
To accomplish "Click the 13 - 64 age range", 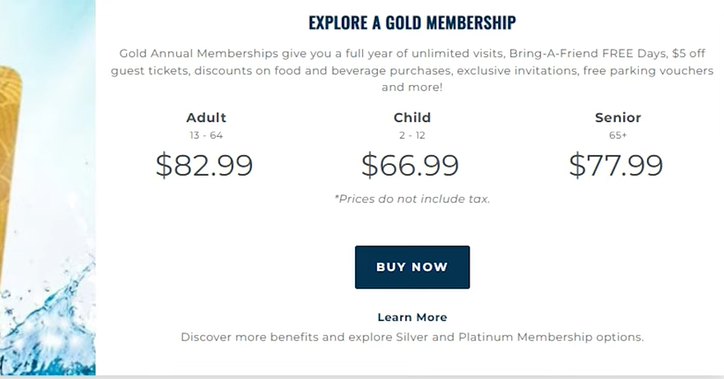I will (x=206, y=135).
